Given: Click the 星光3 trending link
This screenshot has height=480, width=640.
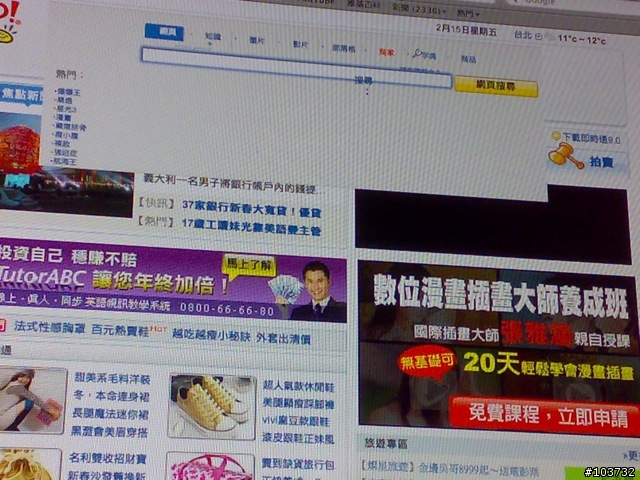Looking at the screenshot, I should coord(66,109).
